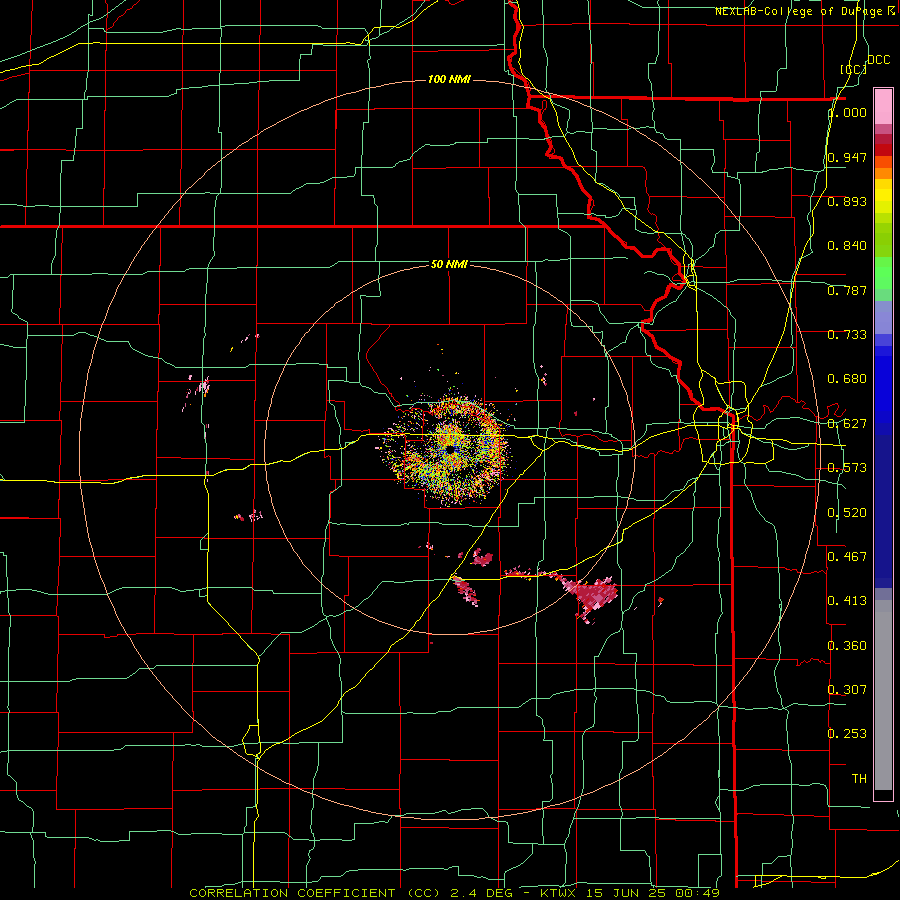Viewport: 900px width, 900px height.
Task: Click the large magenta echo southeast of radar
Action: (x=596, y=597)
